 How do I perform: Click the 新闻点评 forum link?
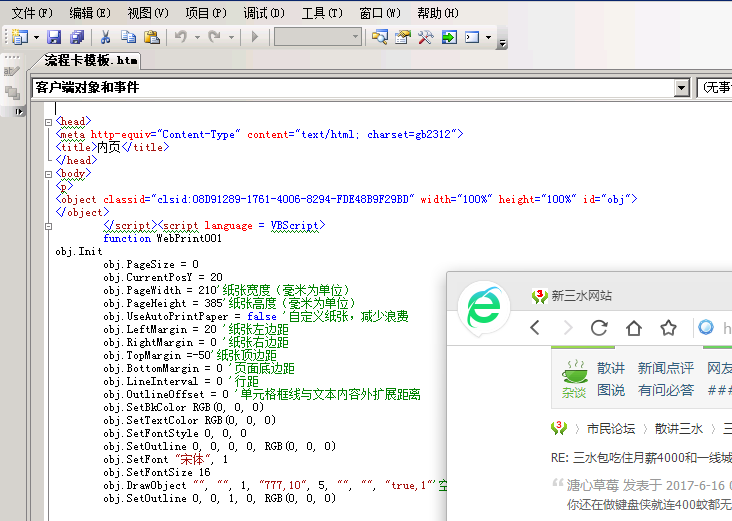665,368
